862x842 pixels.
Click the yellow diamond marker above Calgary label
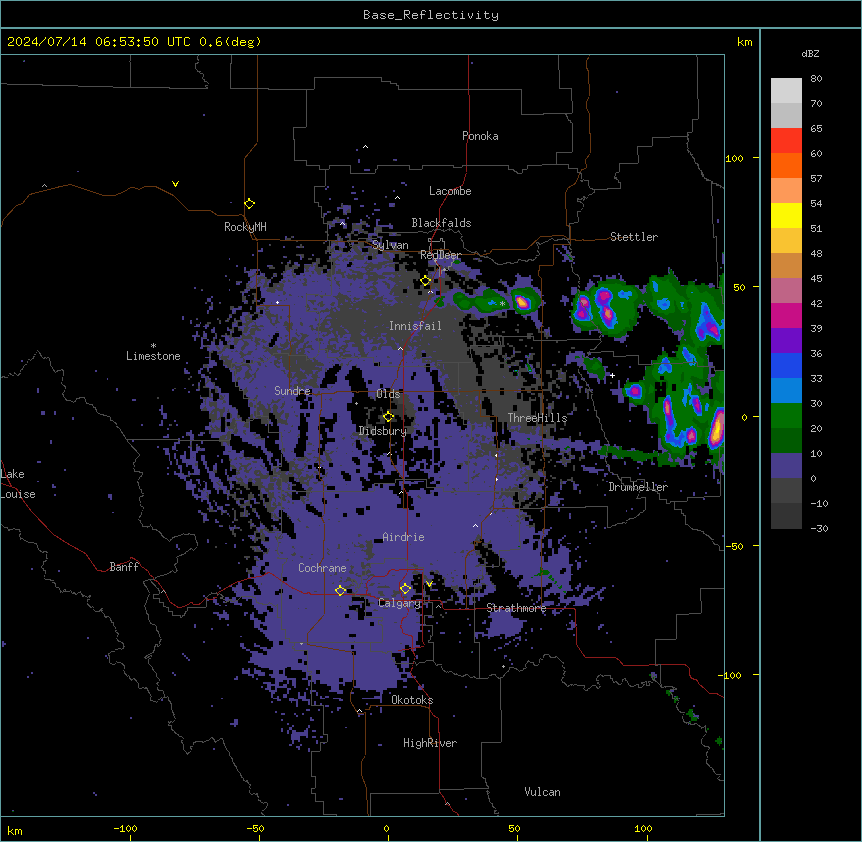[x=405, y=589]
